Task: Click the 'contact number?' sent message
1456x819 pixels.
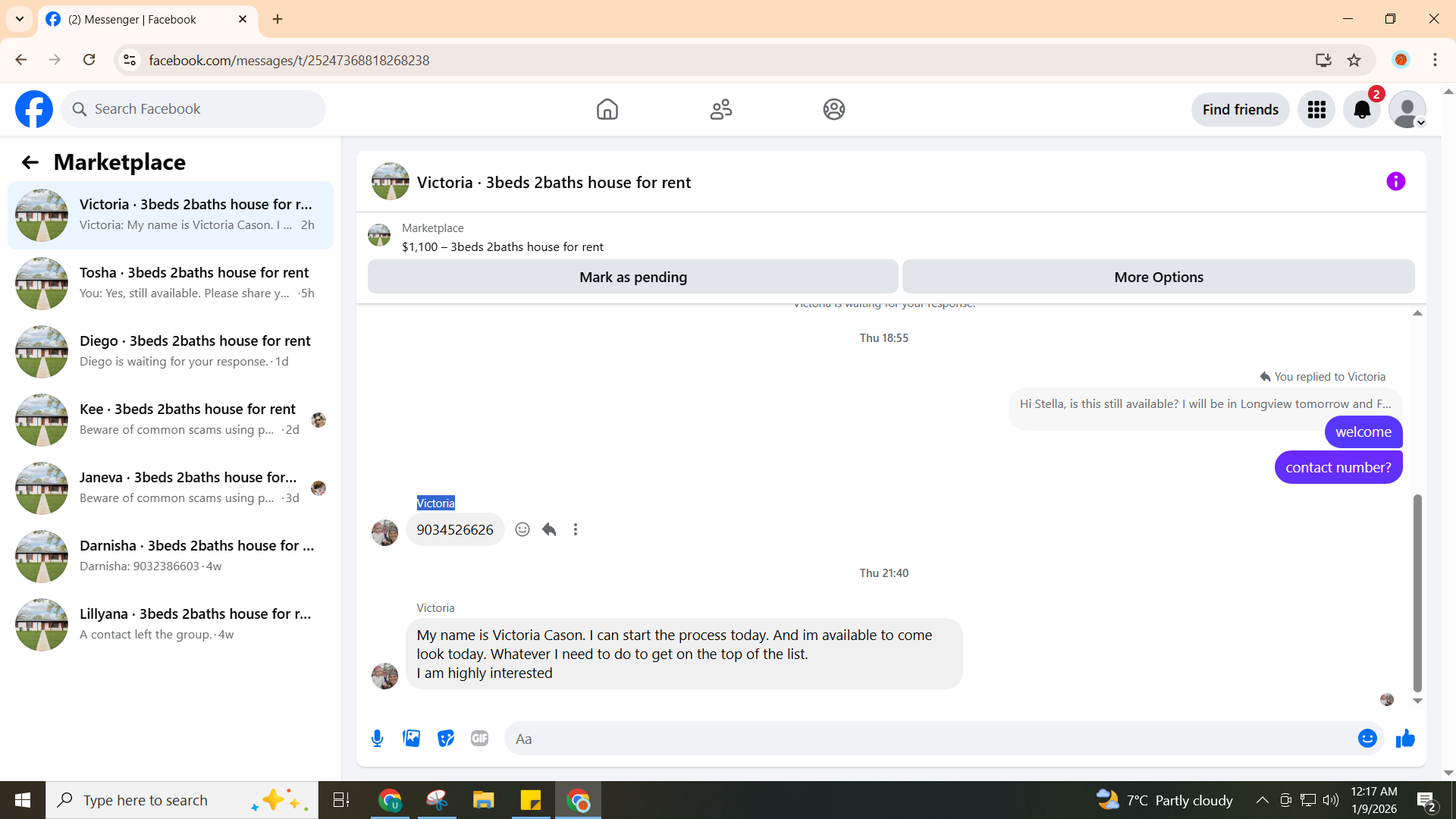Action: pos(1338,467)
